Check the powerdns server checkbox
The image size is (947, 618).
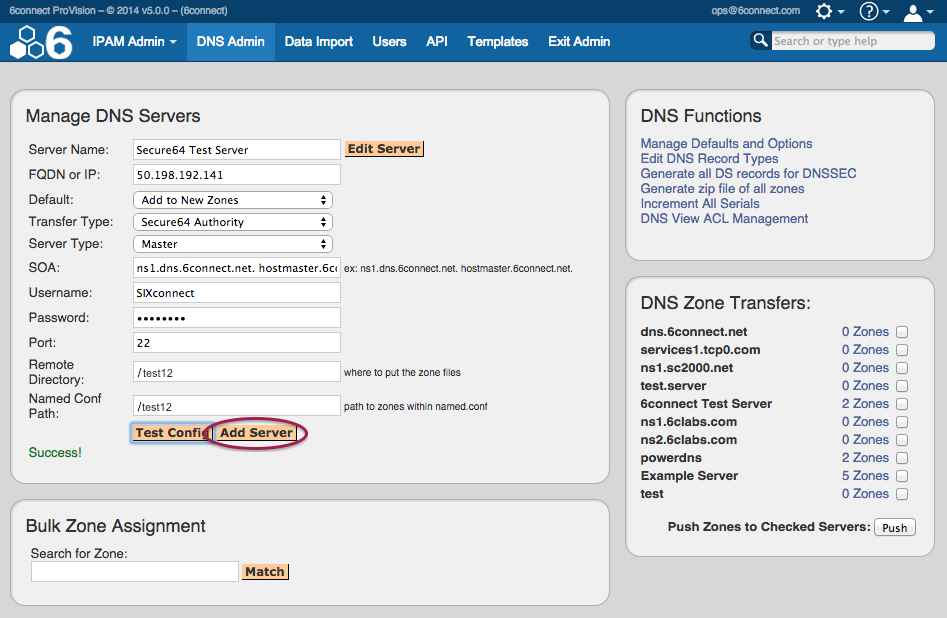coord(902,458)
